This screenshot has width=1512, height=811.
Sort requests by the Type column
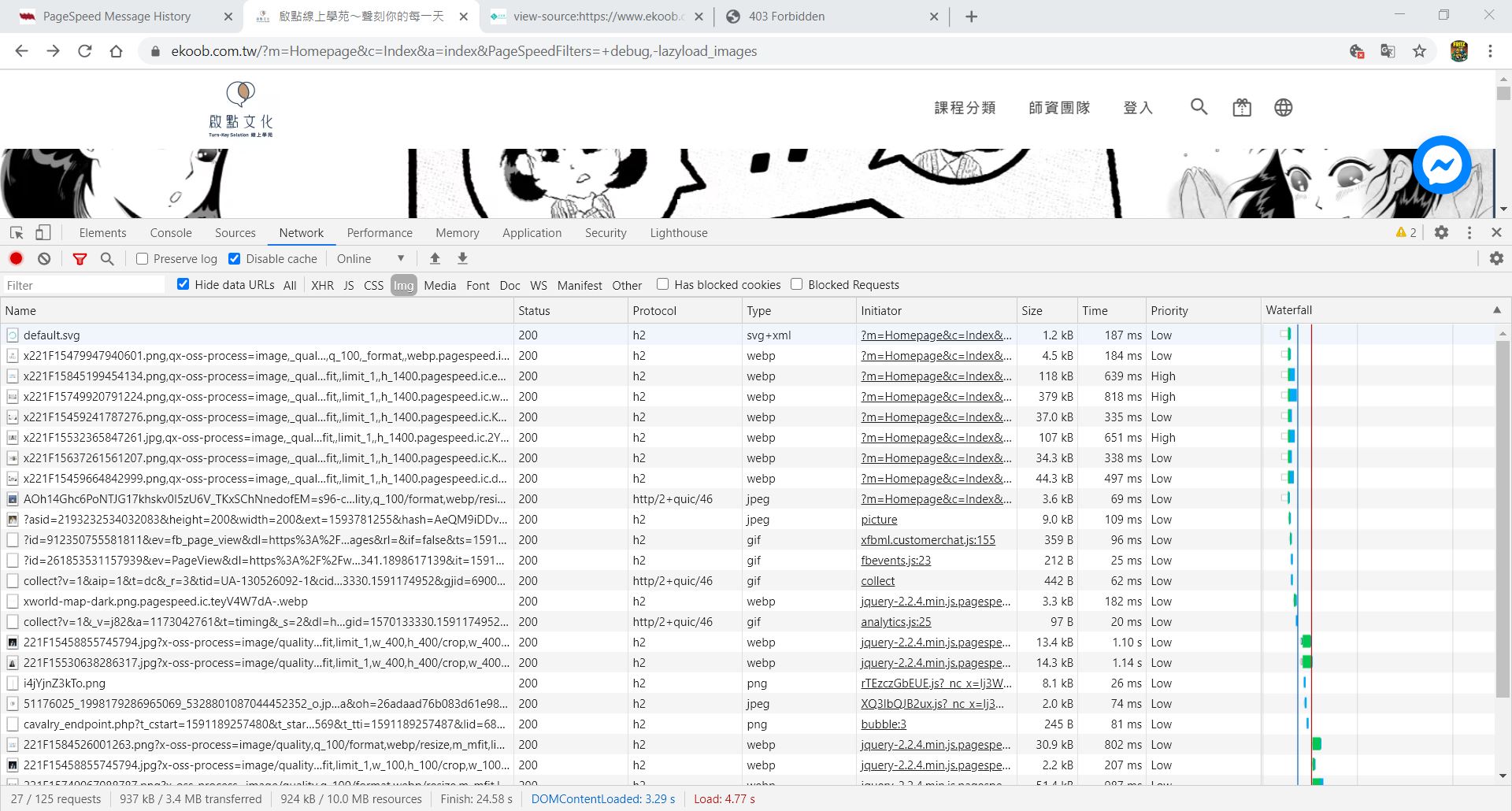coord(799,310)
